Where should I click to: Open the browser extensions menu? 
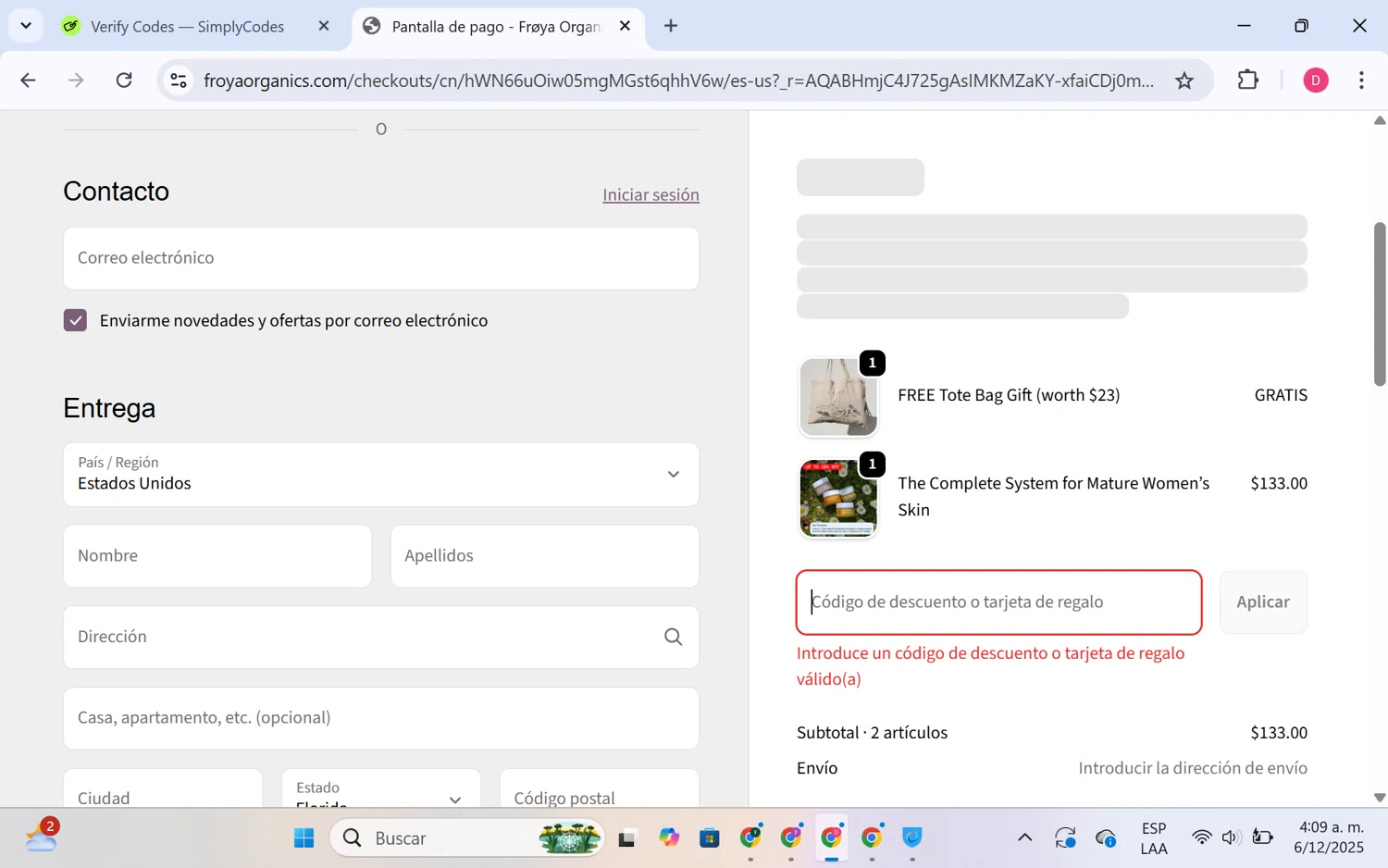click(x=1247, y=81)
